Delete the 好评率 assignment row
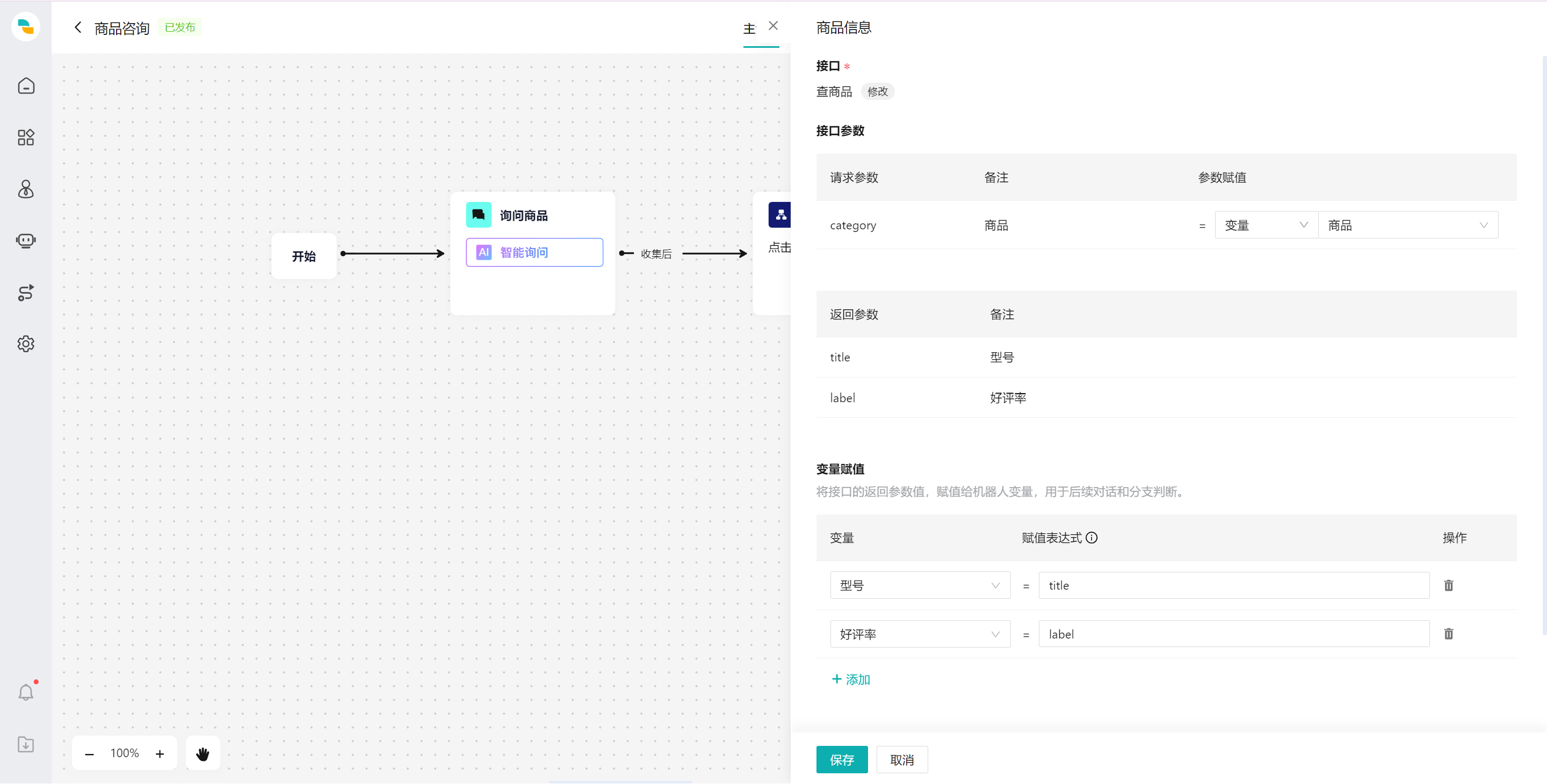The height and width of the screenshot is (784, 1547). click(x=1449, y=634)
